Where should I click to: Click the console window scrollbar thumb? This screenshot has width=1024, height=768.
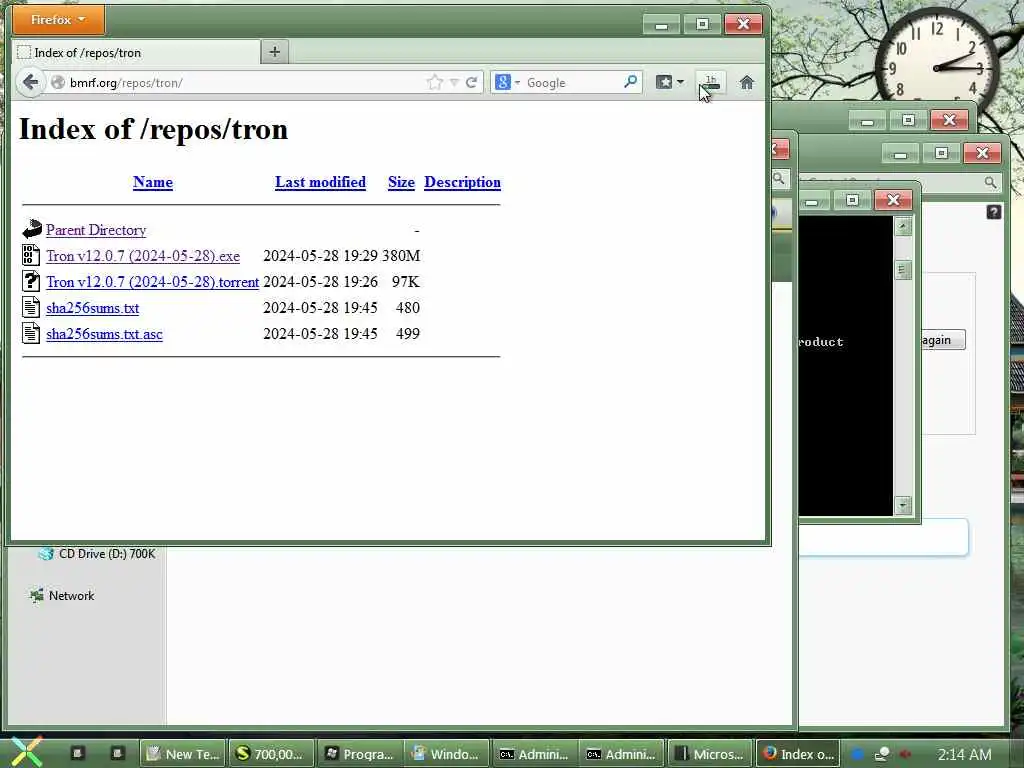pos(903,270)
